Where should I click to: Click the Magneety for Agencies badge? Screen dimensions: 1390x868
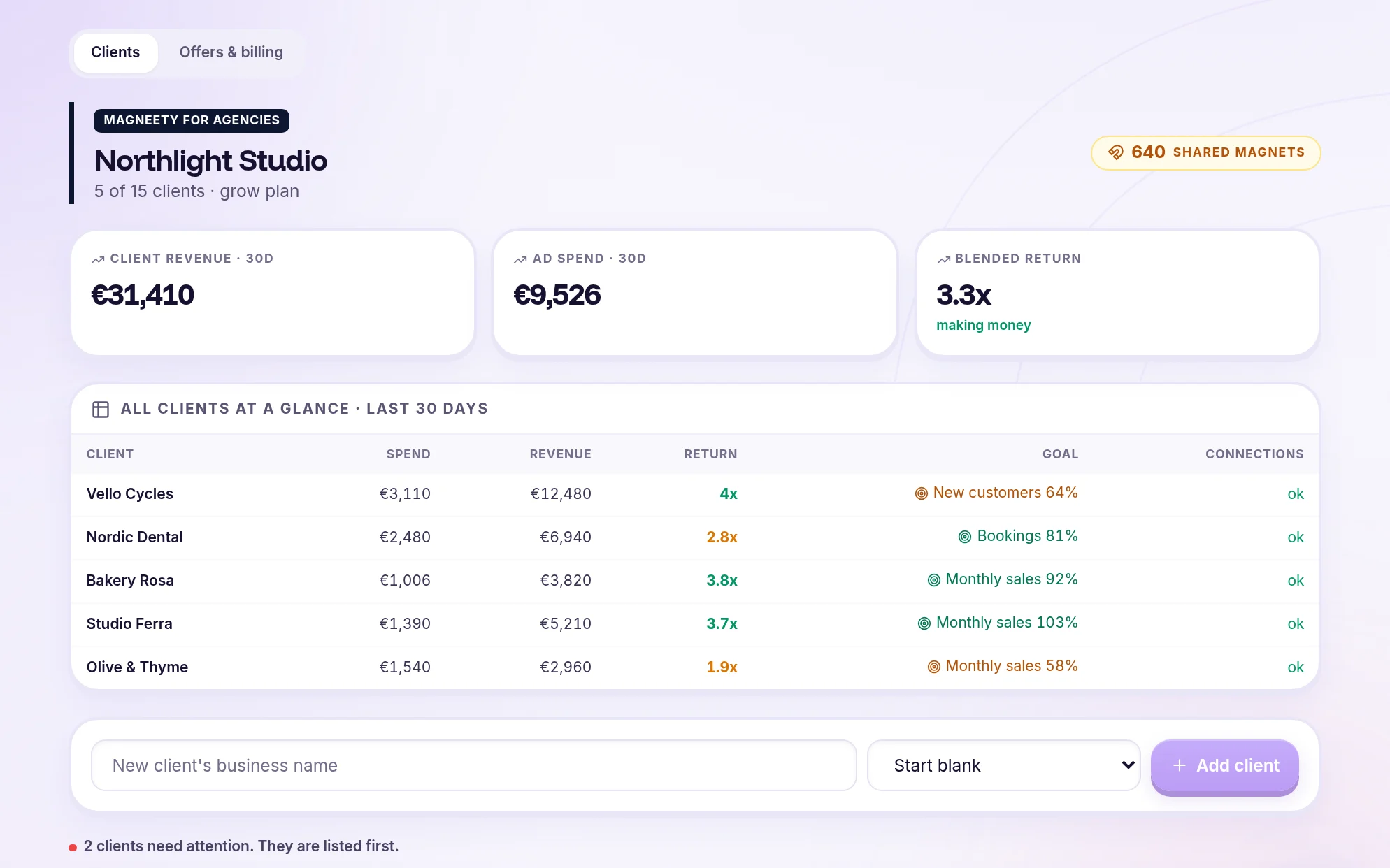click(x=192, y=120)
